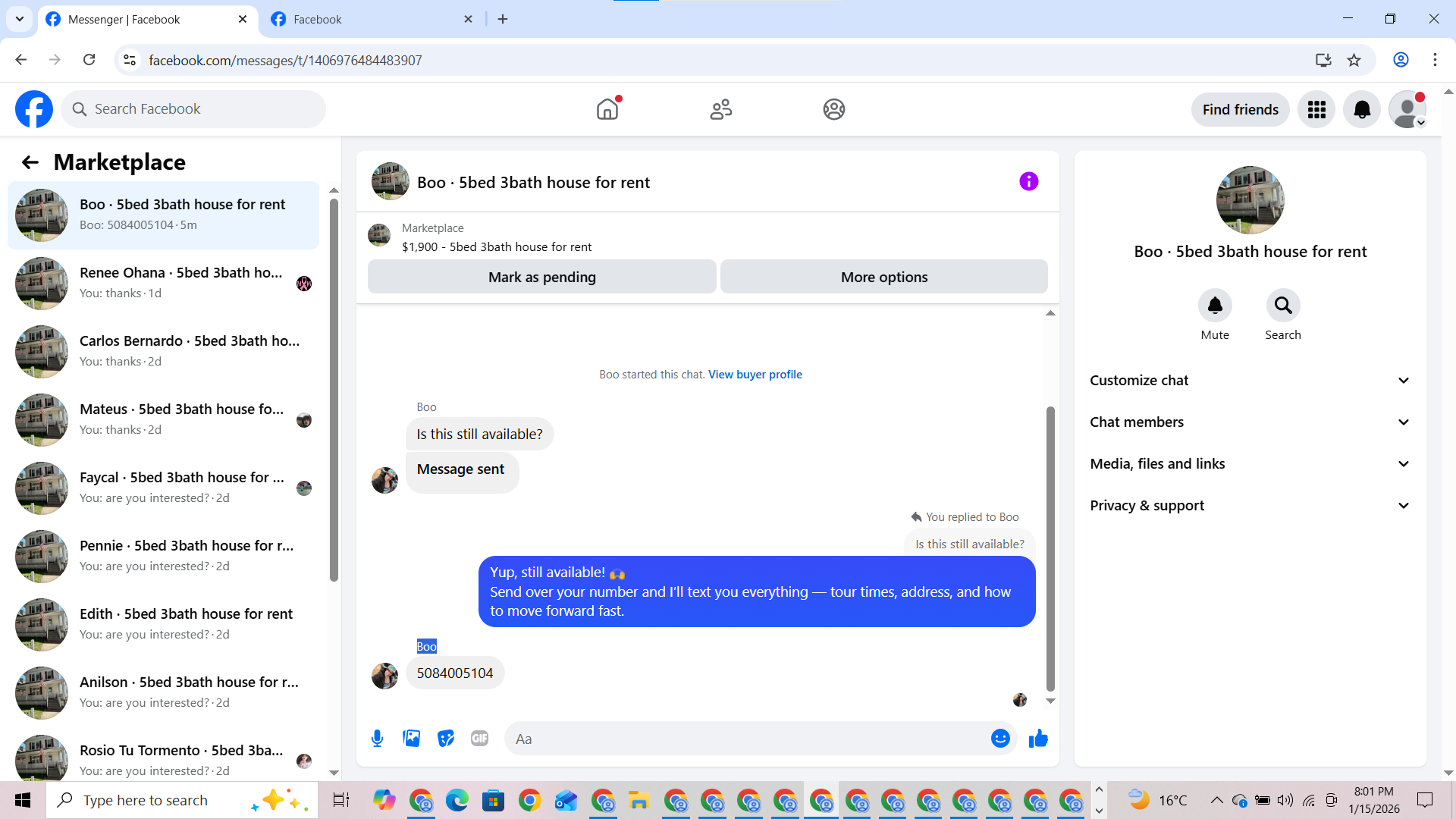Choose an emoji with the smiley icon
The height and width of the screenshot is (819, 1456).
point(1000,739)
